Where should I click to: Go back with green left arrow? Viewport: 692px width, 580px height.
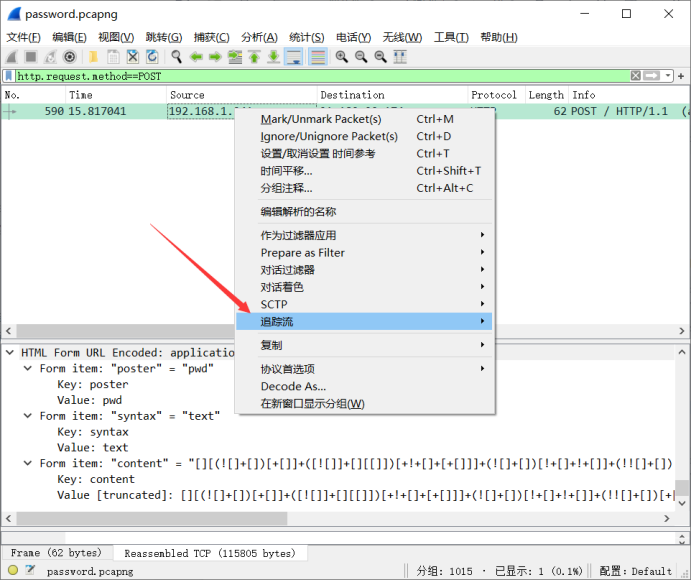(196, 57)
